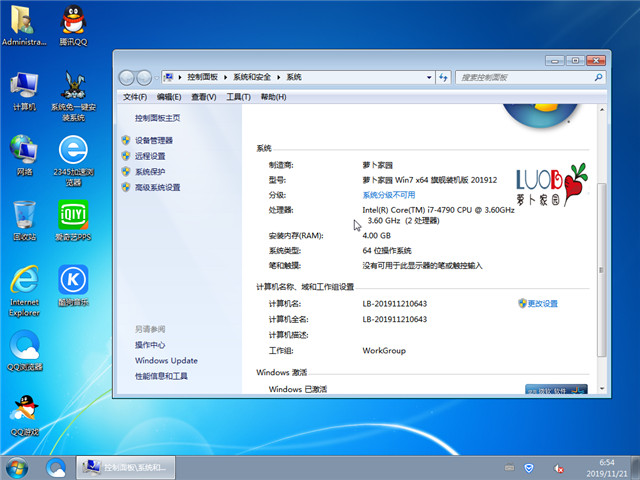Click the computer icon in the address bar
This screenshot has height=480, width=640.
[x=169, y=77]
